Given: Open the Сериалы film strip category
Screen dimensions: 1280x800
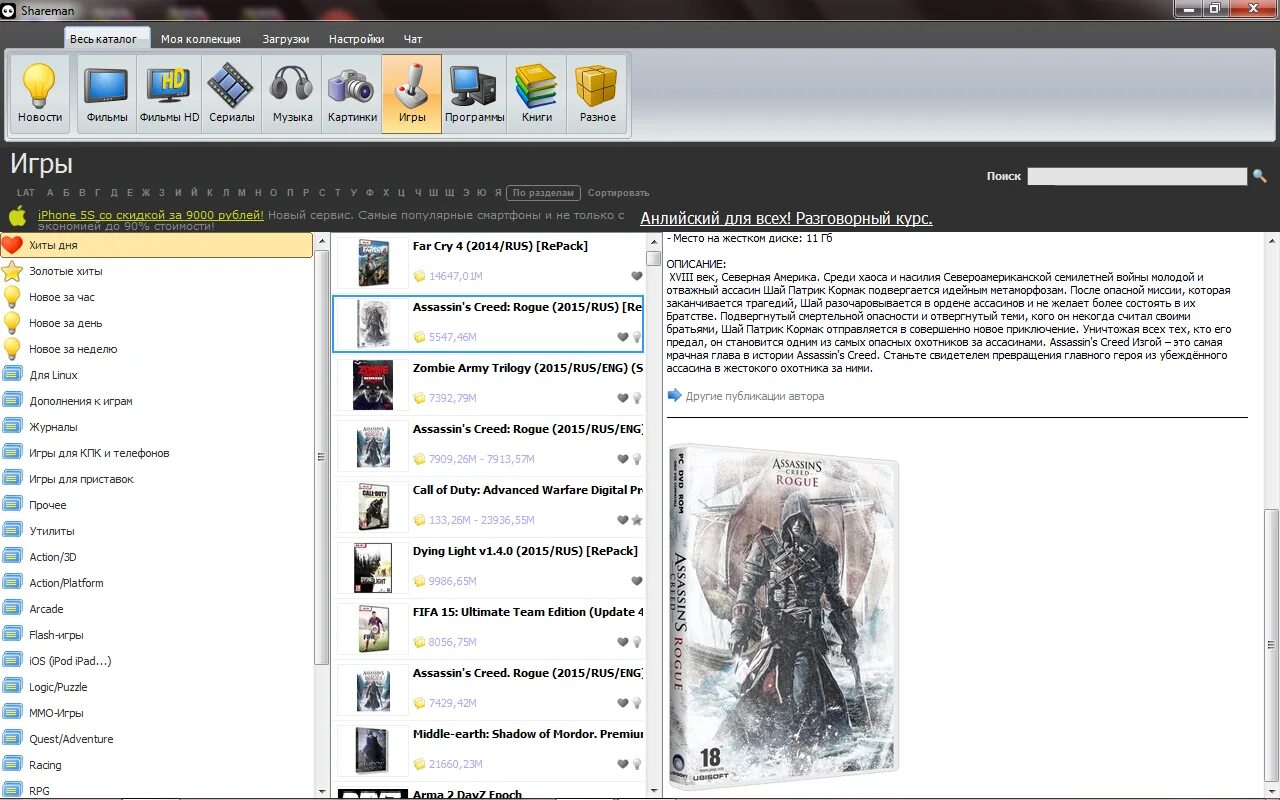Looking at the screenshot, I should (231, 94).
